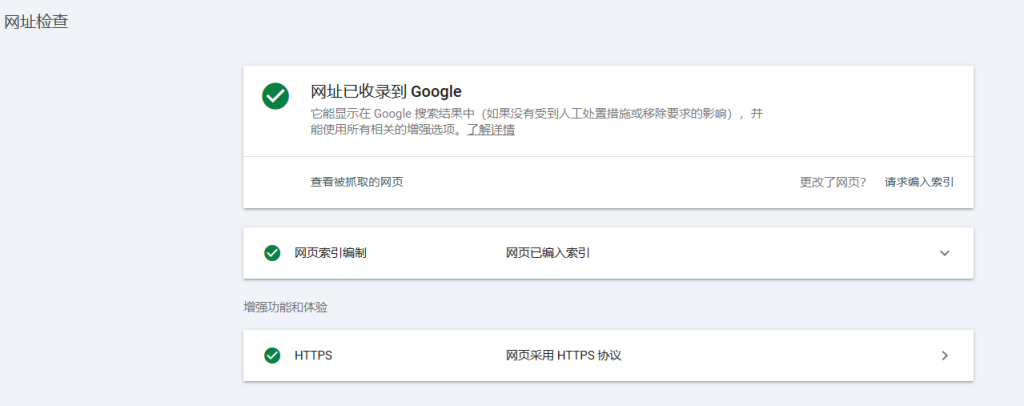This screenshot has width=1024, height=406.
Task: Click the 增强功能和体验 section header
Action: (x=285, y=307)
